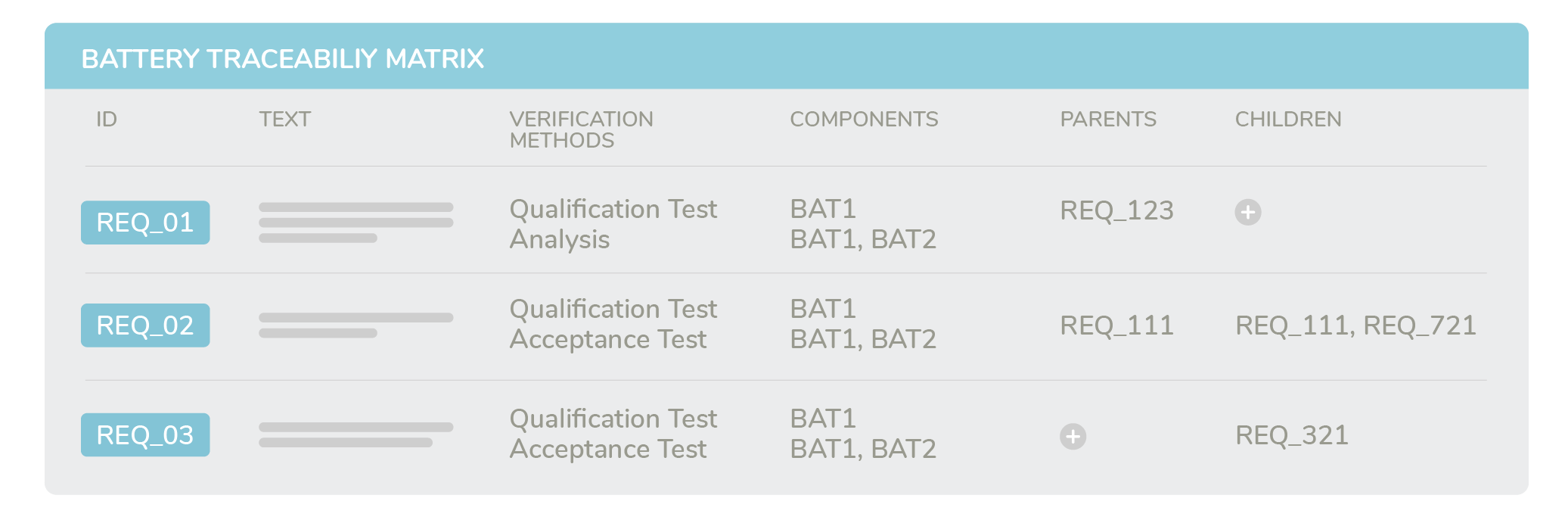The width and height of the screenshot is (1568, 520).
Task: Open the REQ_02 requirement badge
Action: click(x=145, y=325)
